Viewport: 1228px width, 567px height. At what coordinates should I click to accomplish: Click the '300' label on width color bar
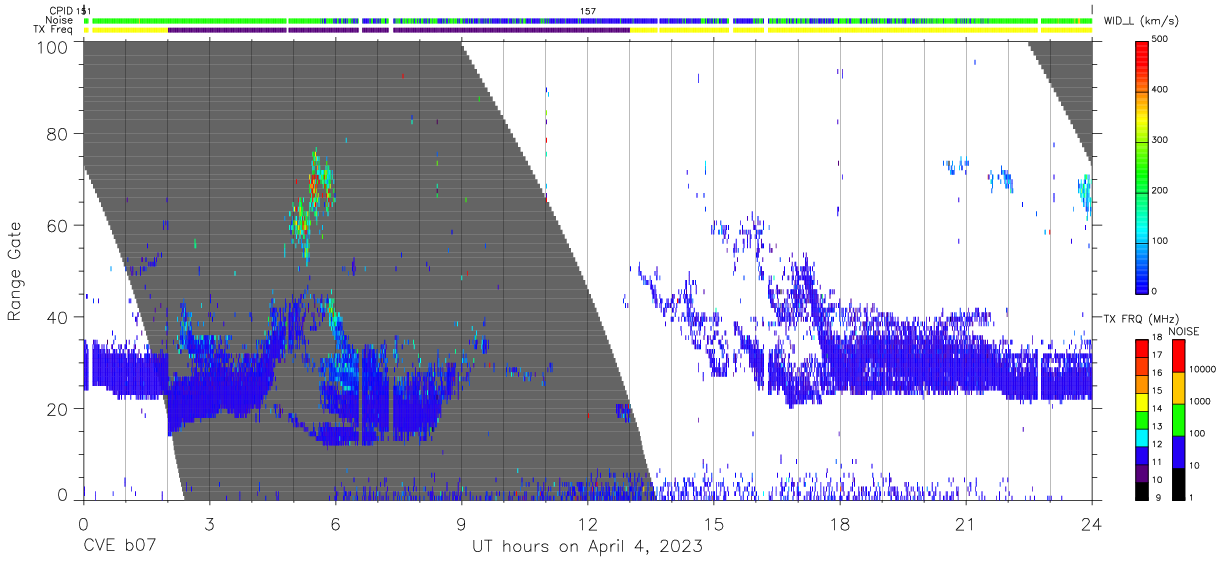point(1161,140)
